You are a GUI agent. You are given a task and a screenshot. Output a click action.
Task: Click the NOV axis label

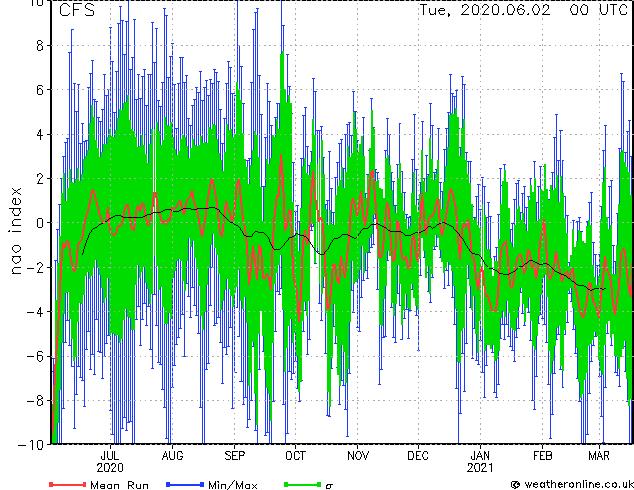pyautogui.click(x=358, y=456)
